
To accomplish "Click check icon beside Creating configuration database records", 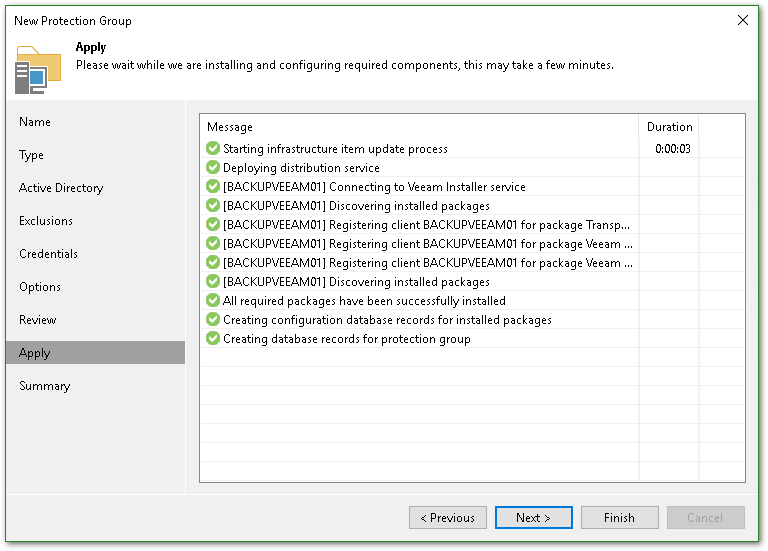I will tap(213, 320).
